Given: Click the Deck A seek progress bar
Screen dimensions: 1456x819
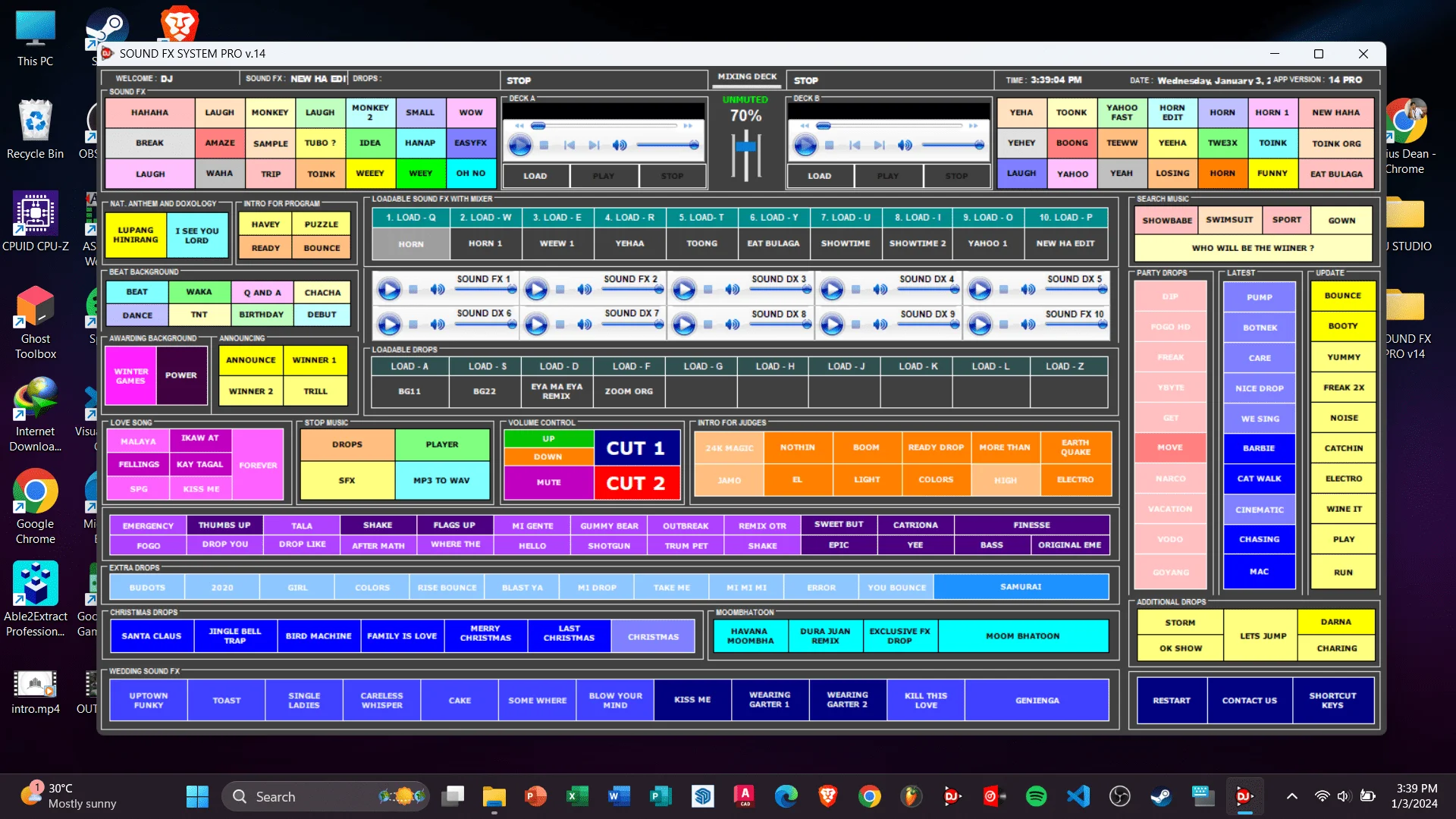Looking at the screenshot, I should click(604, 126).
